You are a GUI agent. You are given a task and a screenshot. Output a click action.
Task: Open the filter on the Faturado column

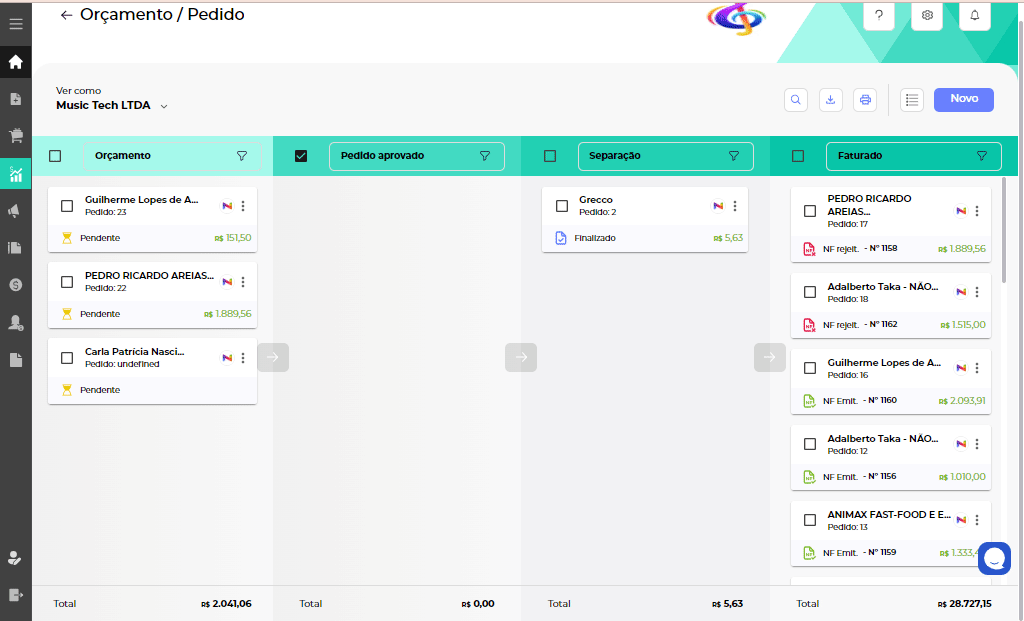981,156
